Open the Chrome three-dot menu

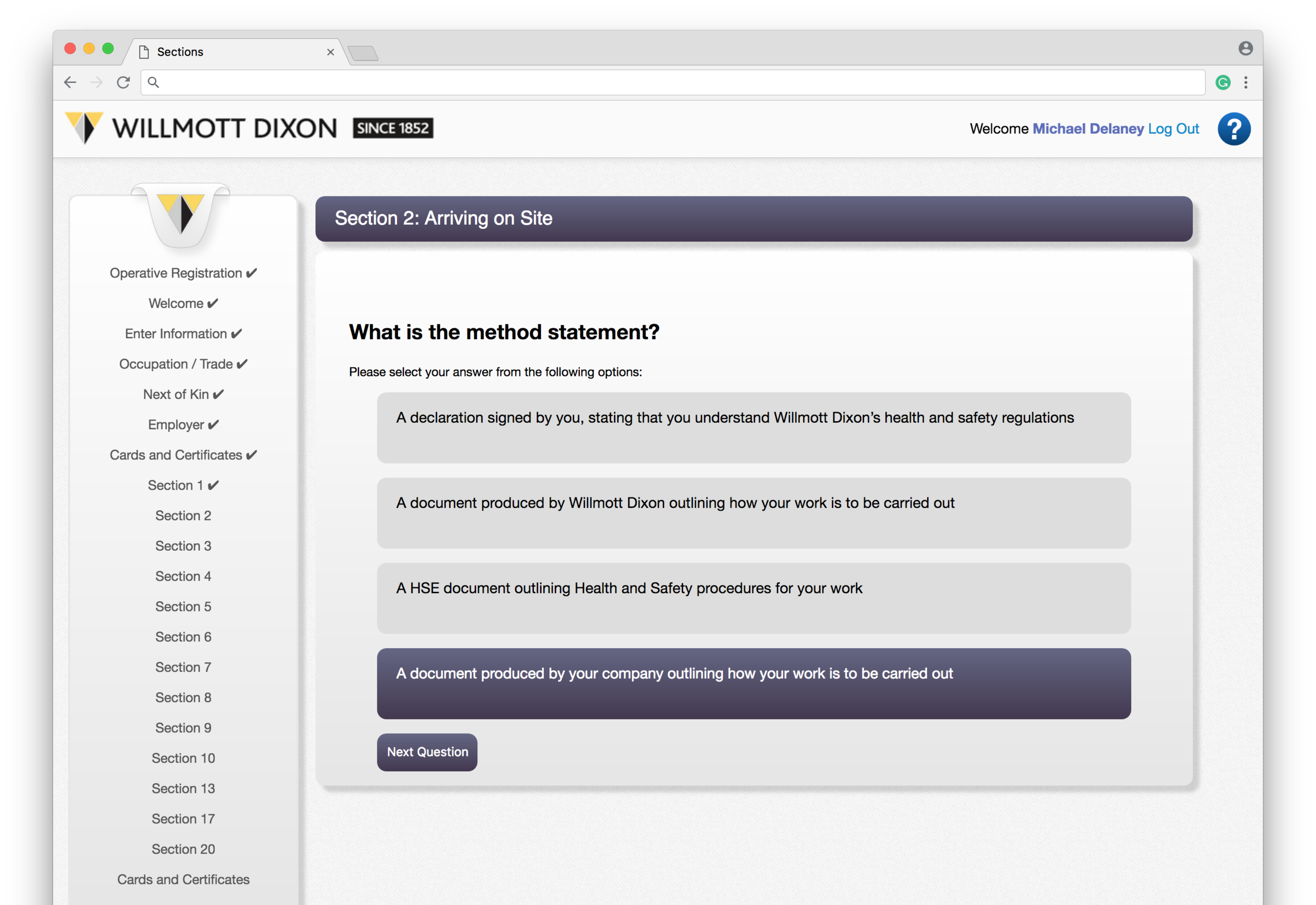pos(1245,83)
